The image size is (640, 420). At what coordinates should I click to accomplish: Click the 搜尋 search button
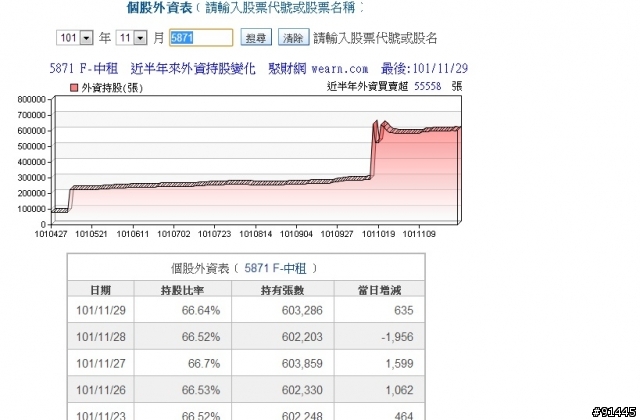(256, 38)
